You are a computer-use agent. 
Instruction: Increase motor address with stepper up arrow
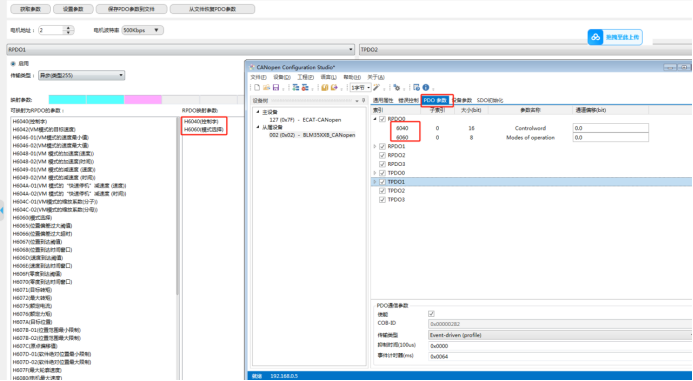(x=68, y=28)
